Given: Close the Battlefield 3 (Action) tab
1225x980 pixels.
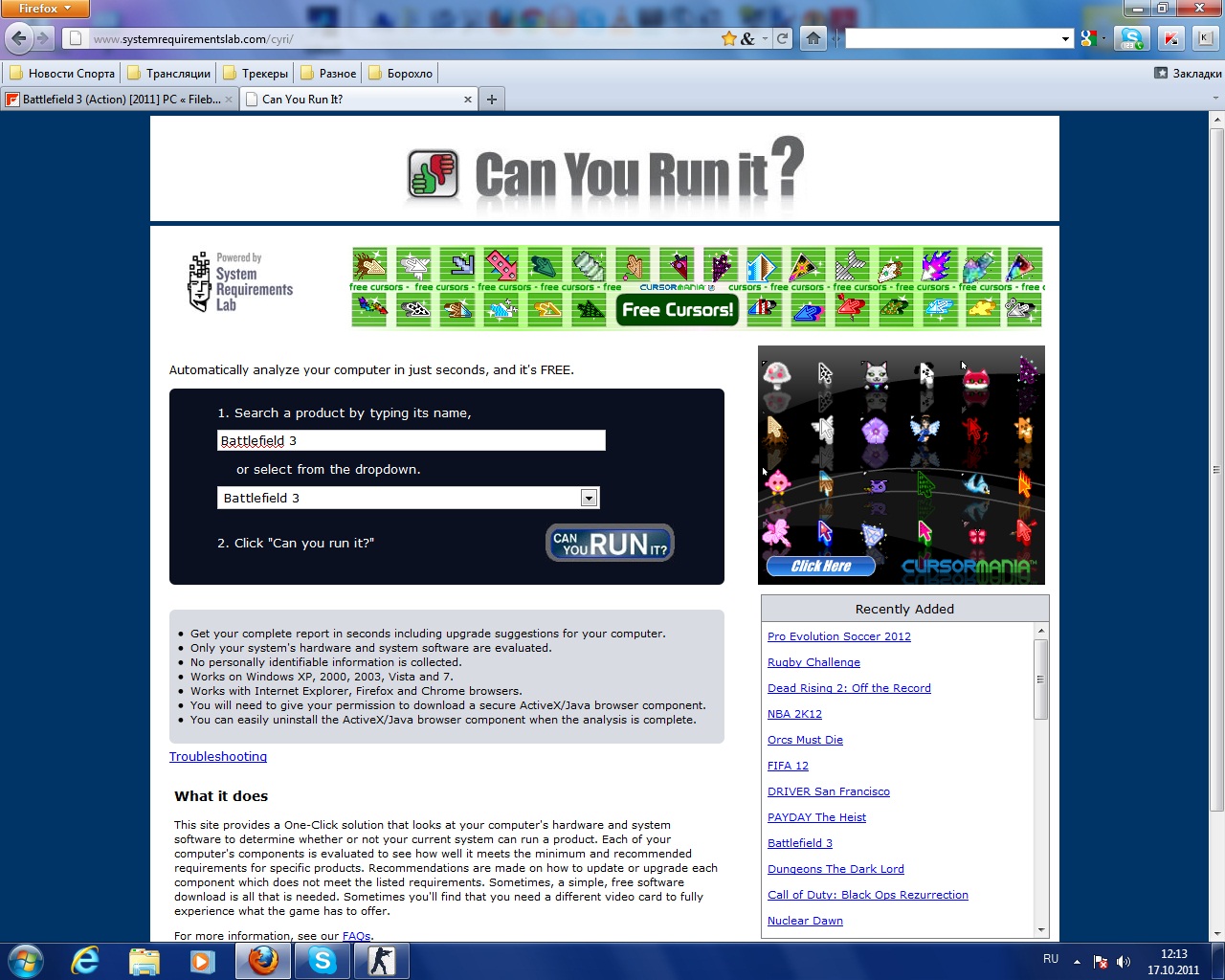Looking at the screenshot, I should coord(229,100).
